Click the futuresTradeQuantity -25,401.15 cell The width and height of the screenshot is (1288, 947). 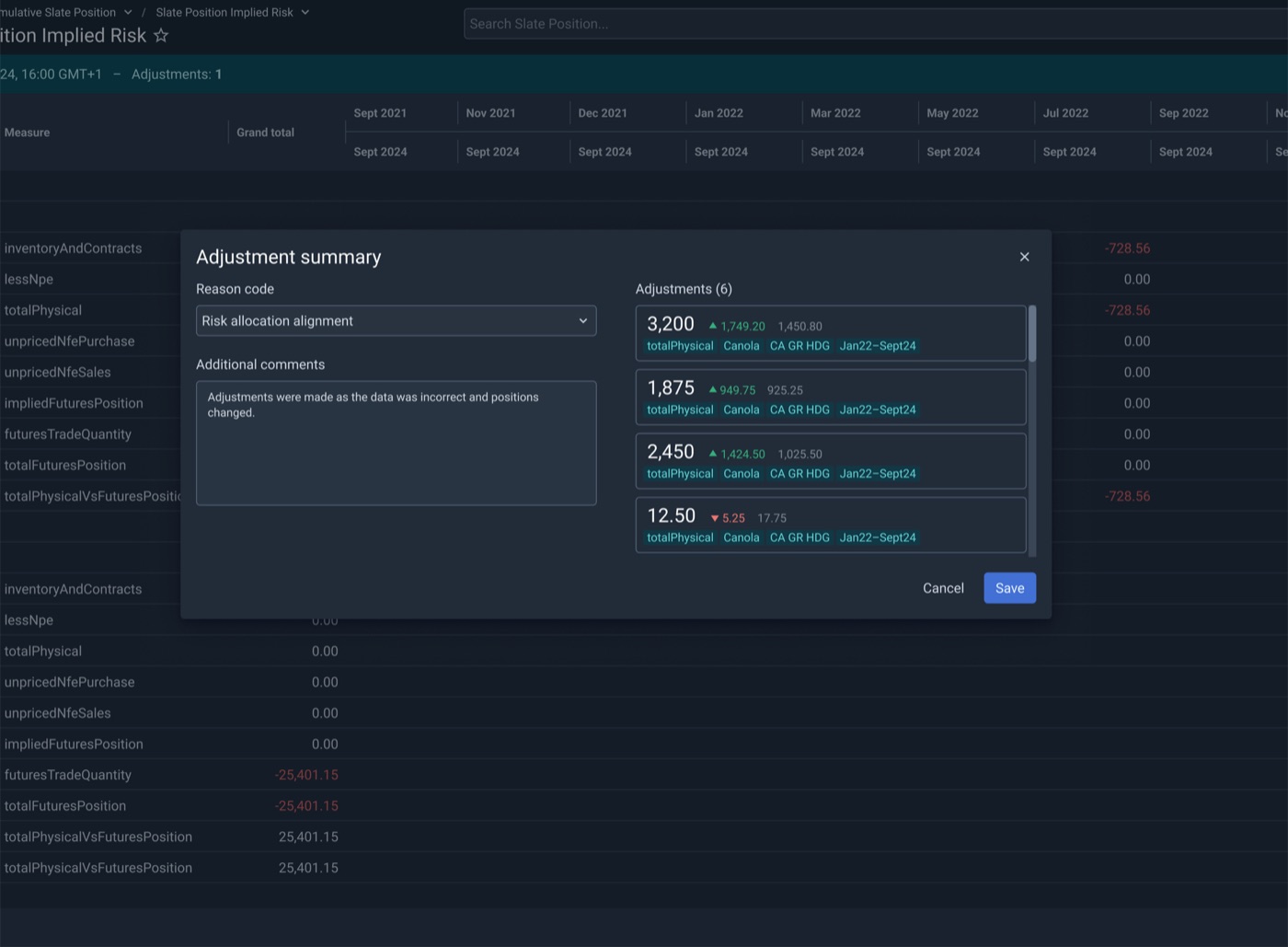pos(306,775)
